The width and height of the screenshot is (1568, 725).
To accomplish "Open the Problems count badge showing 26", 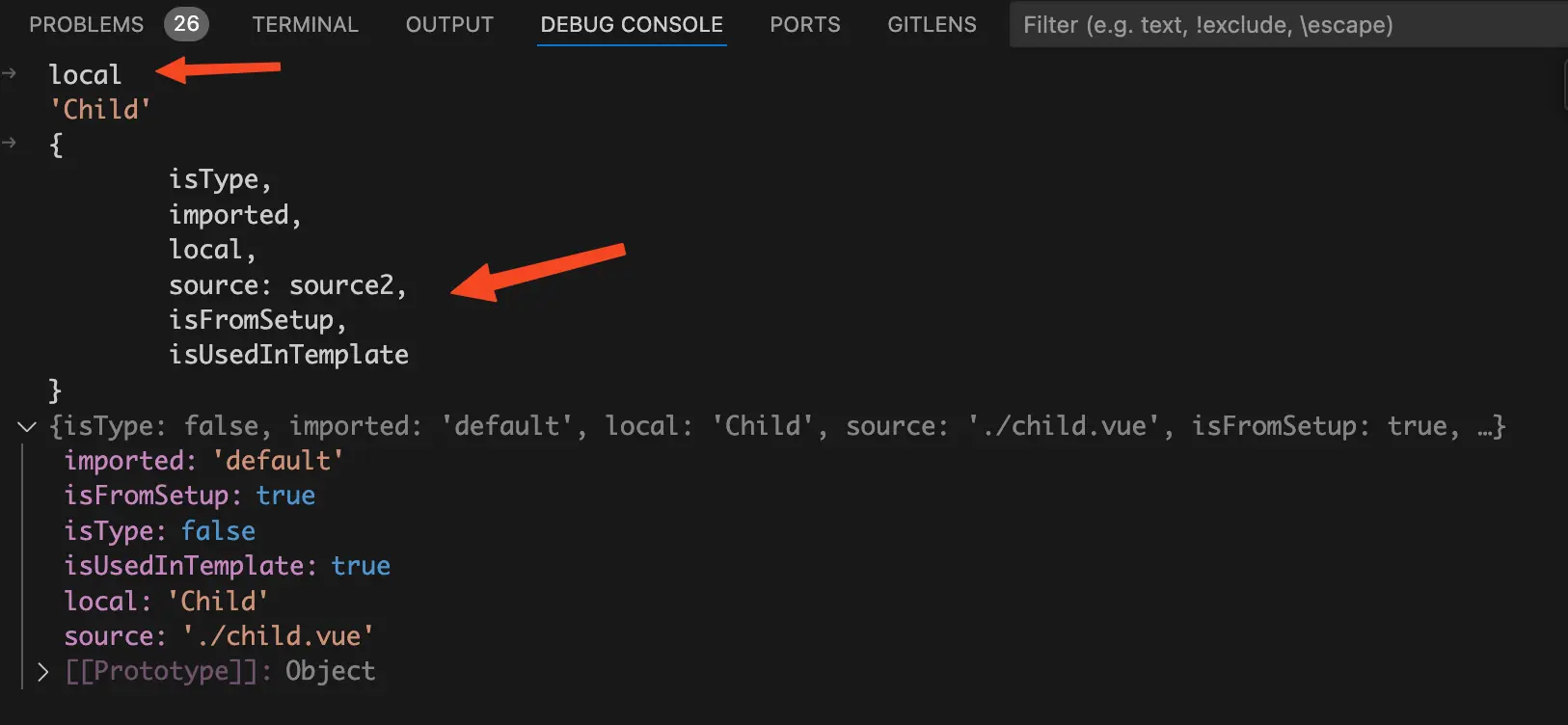I will point(184,24).
